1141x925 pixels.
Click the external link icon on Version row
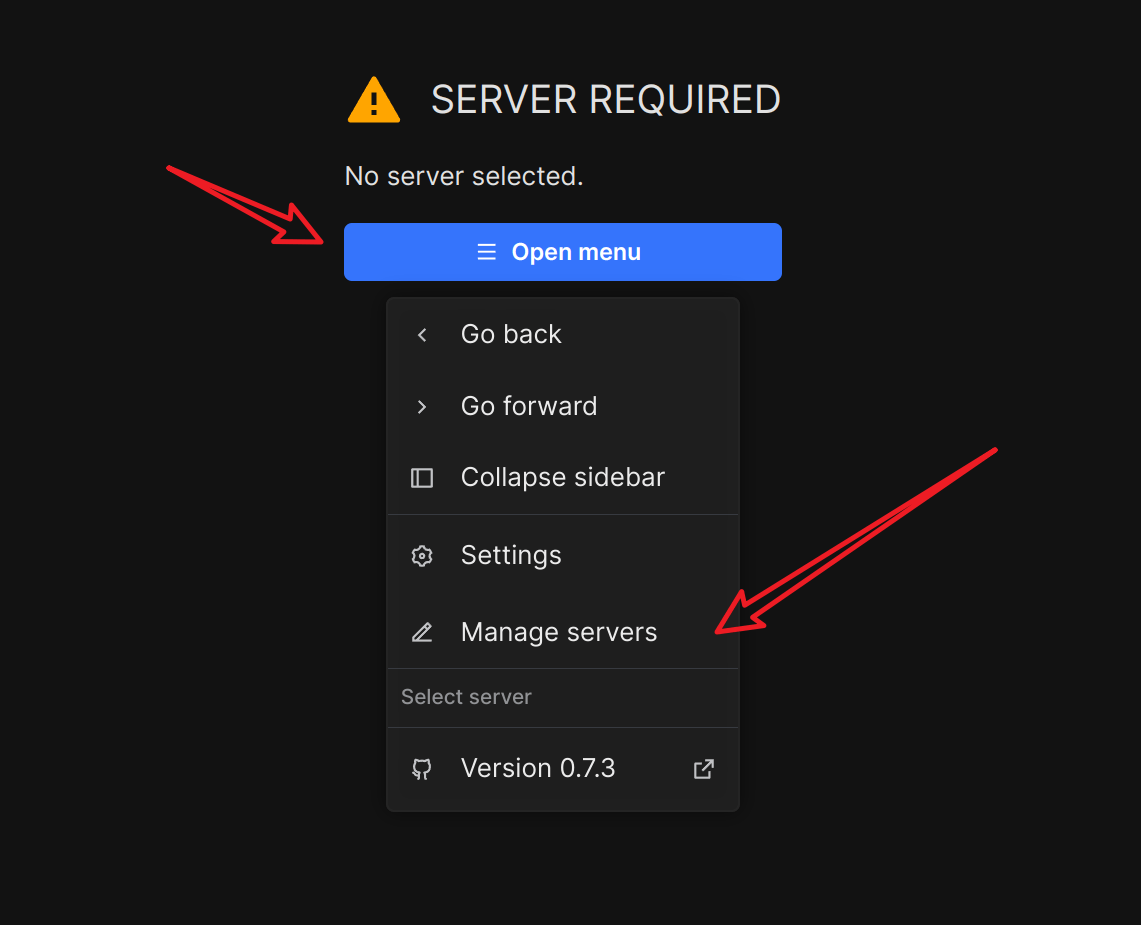point(704,769)
